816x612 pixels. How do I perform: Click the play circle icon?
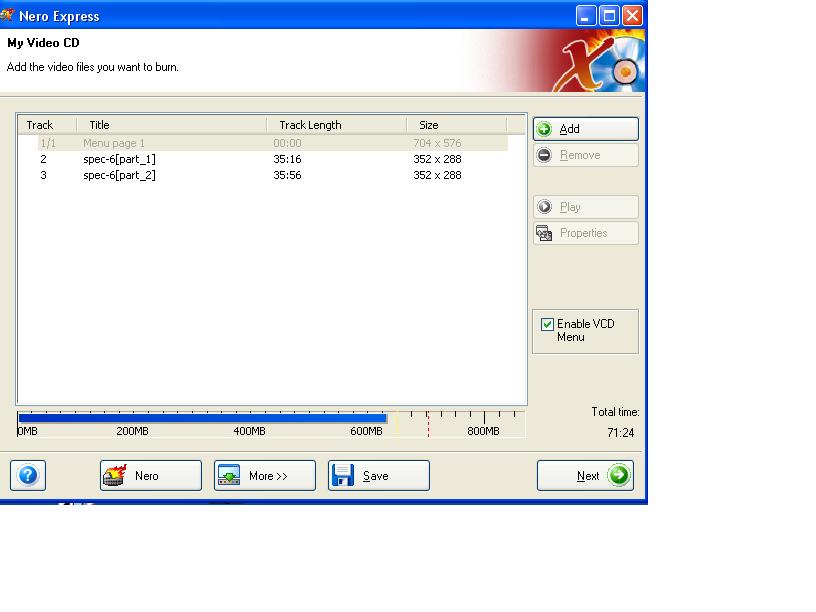pos(544,207)
